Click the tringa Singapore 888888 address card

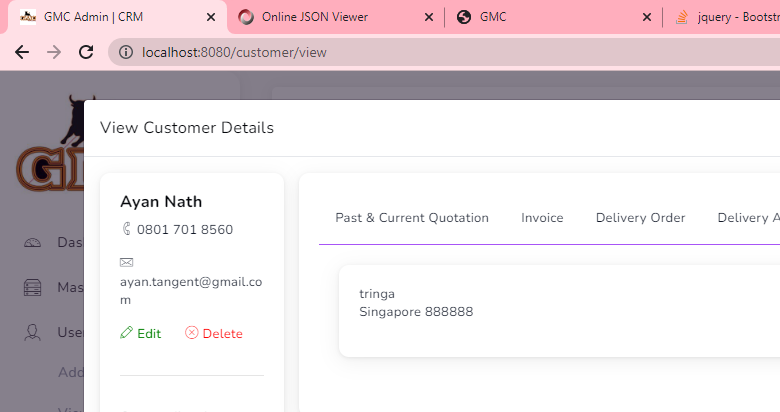[x=550, y=310]
